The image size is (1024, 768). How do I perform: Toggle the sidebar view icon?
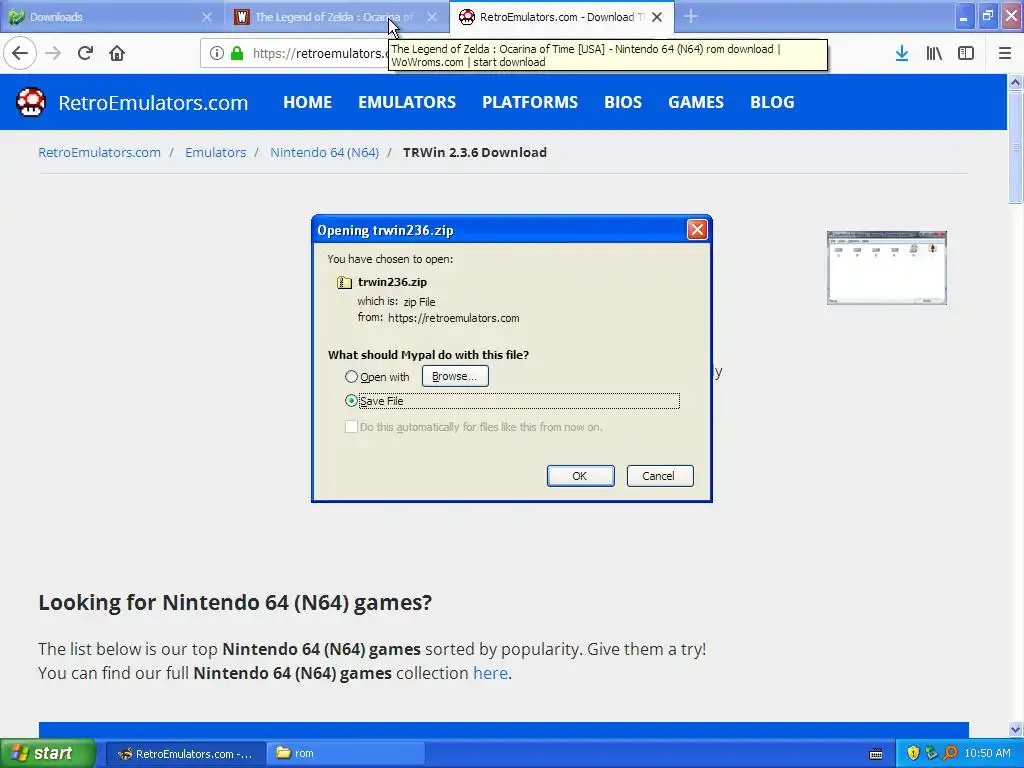[966, 53]
